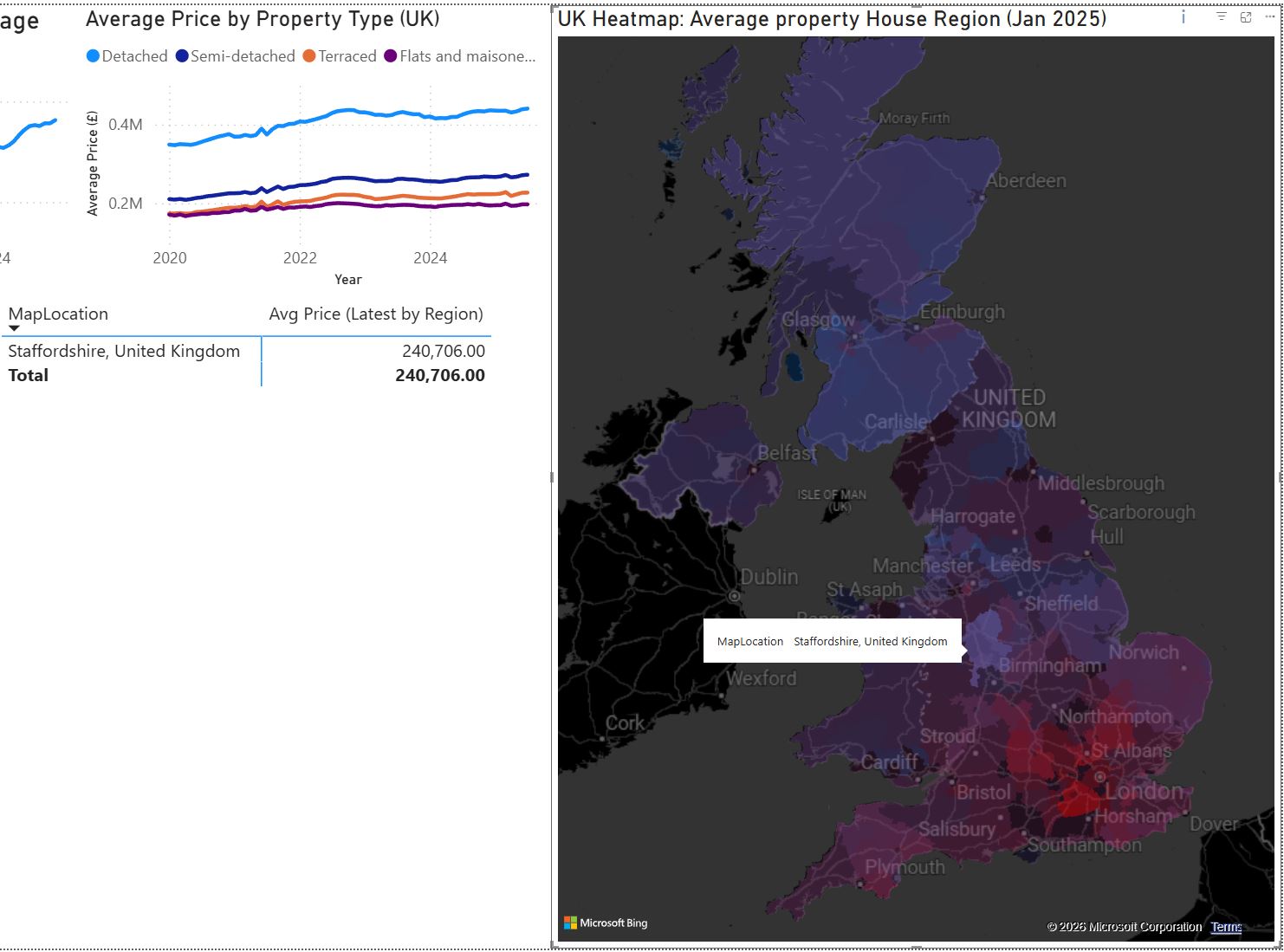
Task: Click the Belfast city marker on the map
Action: click(x=753, y=470)
